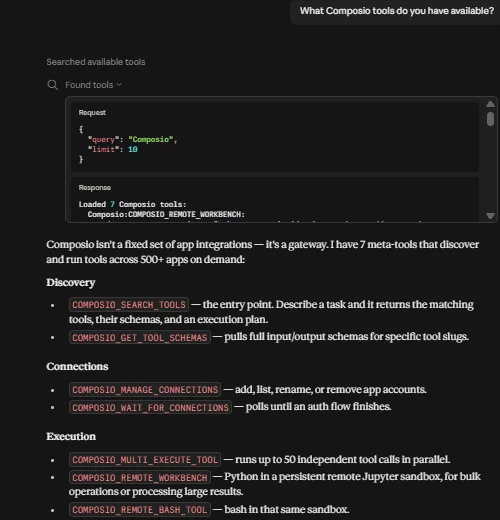Image resolution: width=500 pixels, height=520 pixels.
Task: Collapse the Found tools chevron
Action: (120, 85)
